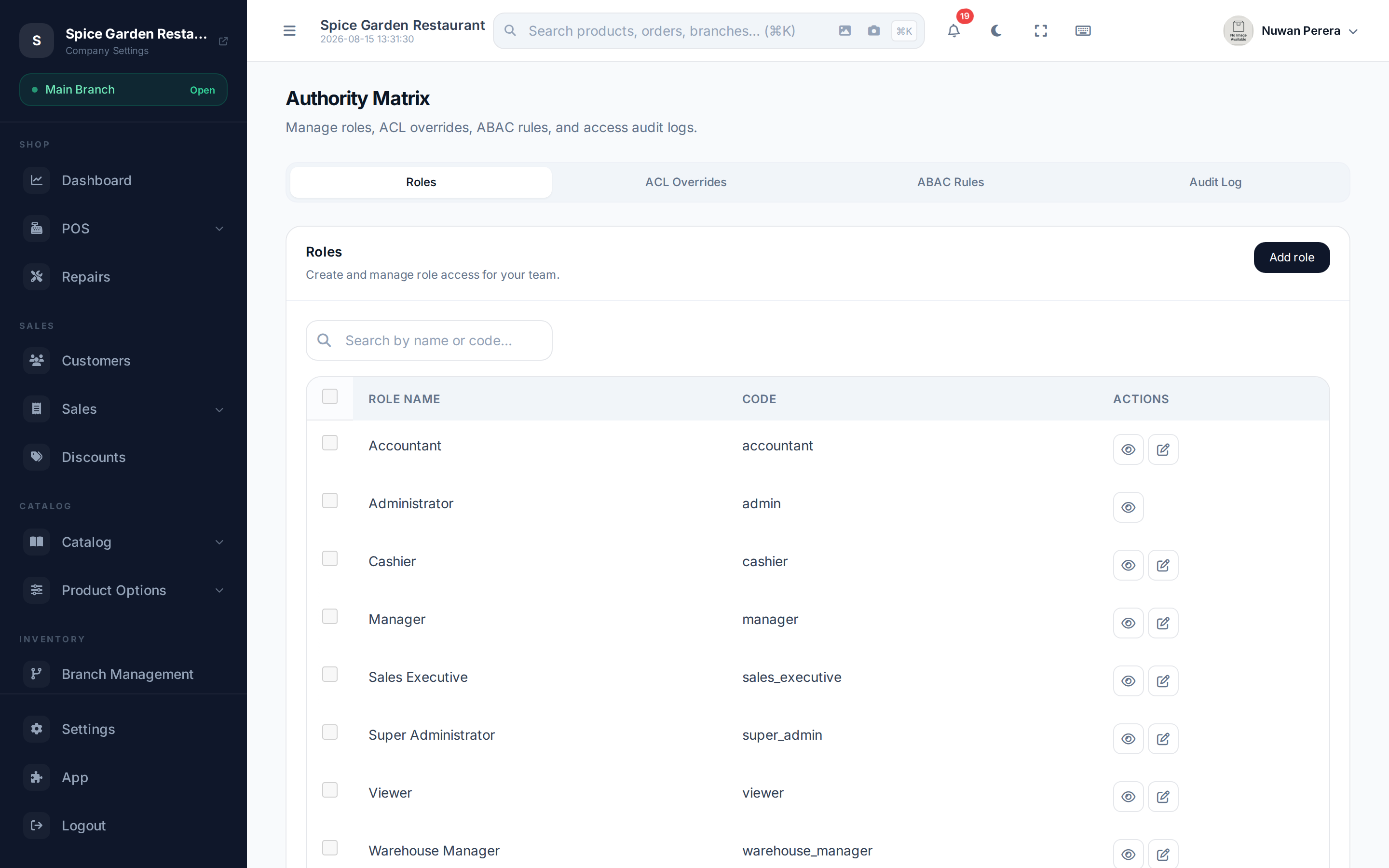The width and height of the screenshot is (1389, 868).
Task: Expand the Sales sidebar menu
Action: point(123,409)
